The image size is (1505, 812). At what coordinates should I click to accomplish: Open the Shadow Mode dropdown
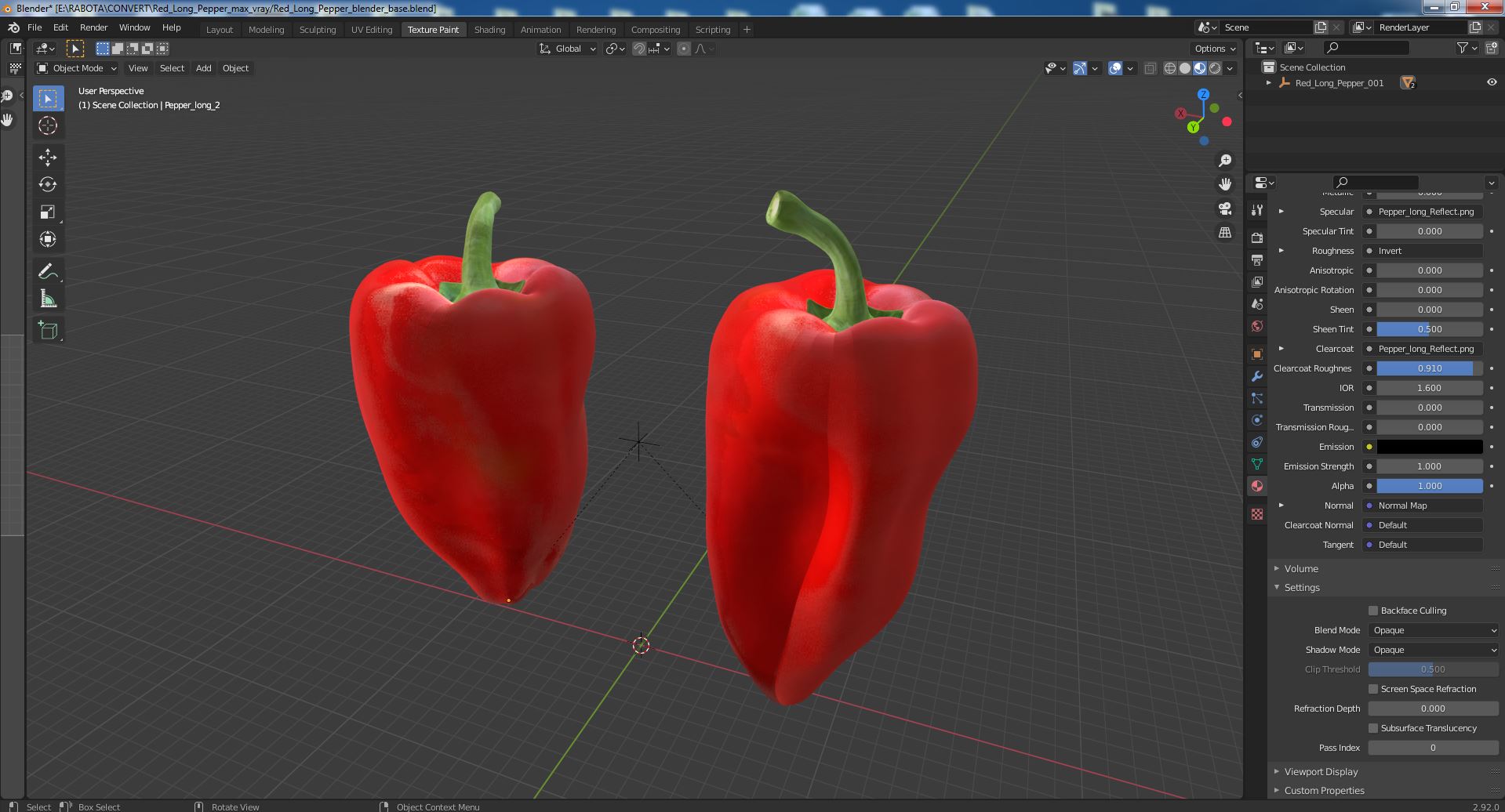(1434, 650)
